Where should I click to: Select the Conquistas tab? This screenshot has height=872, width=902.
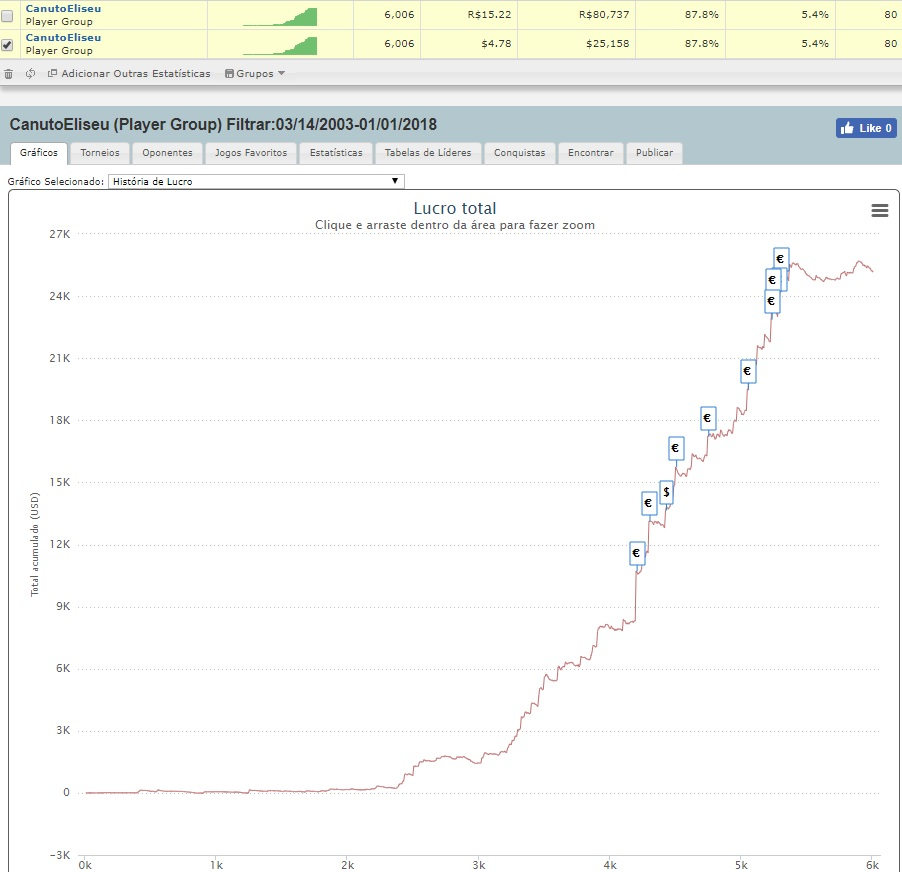point(519,153)
